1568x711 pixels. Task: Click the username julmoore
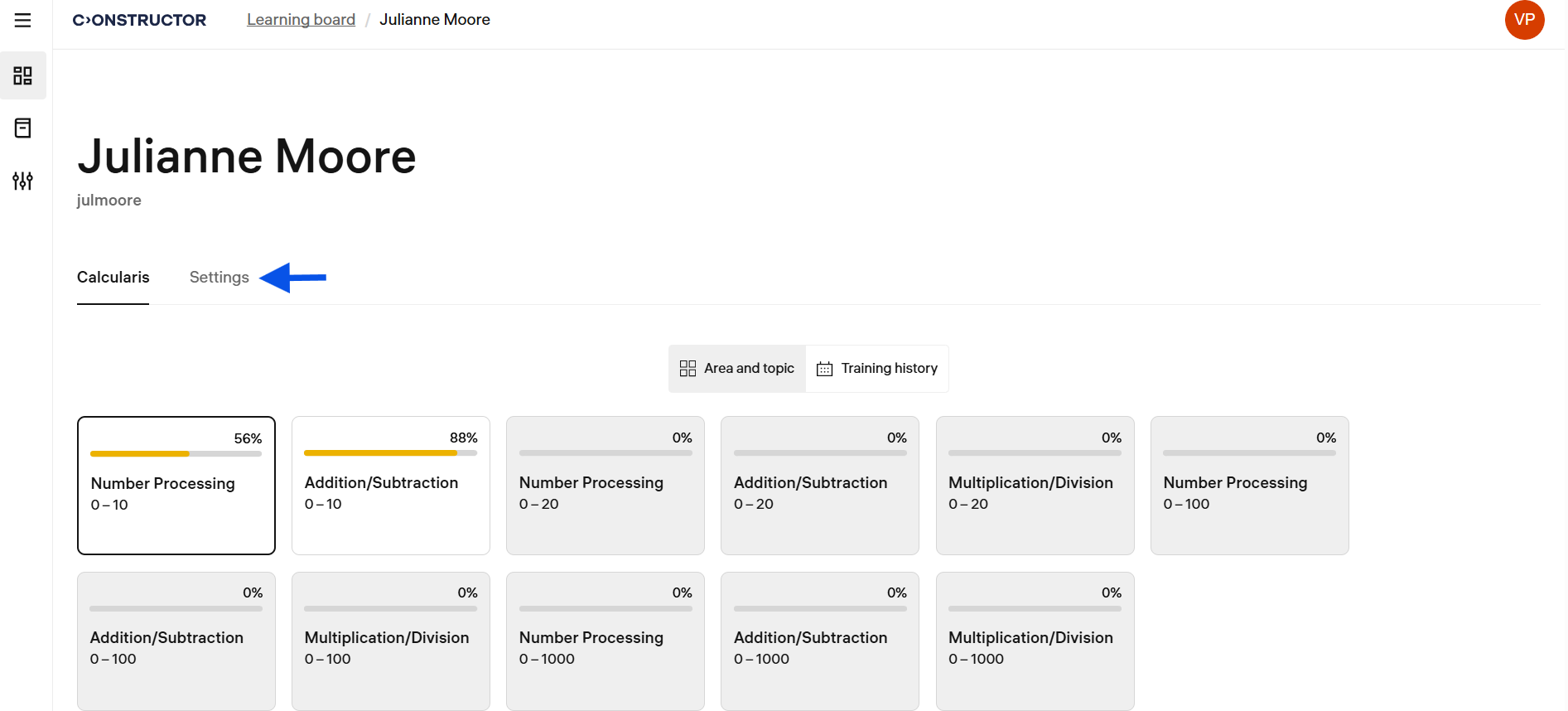point(109,201)
